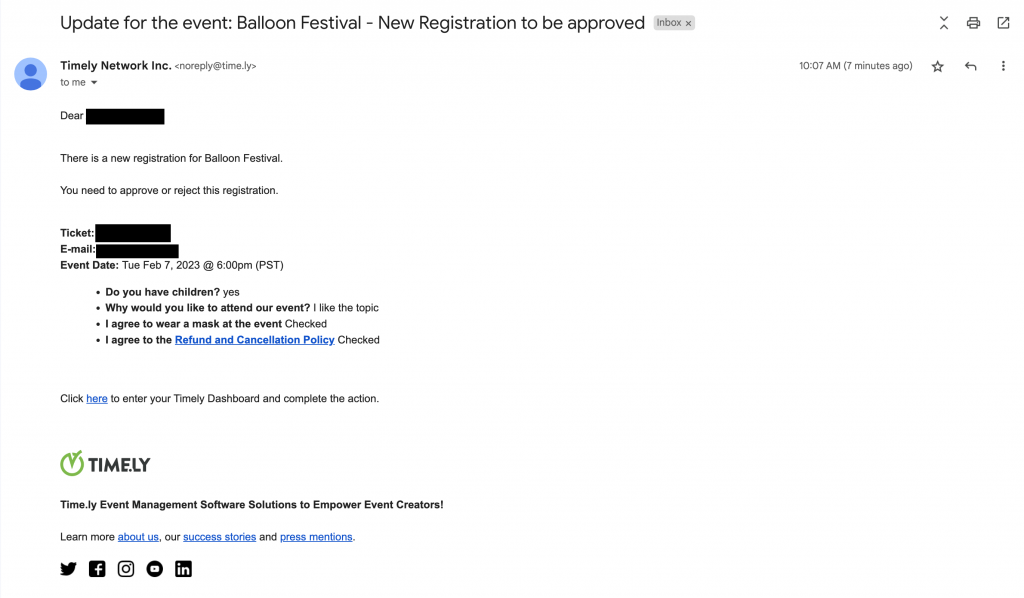This screenshot has height=598, width=1024.
Task: Open Timely's LinkedIn page icon
Action: [x=183, y=569]
